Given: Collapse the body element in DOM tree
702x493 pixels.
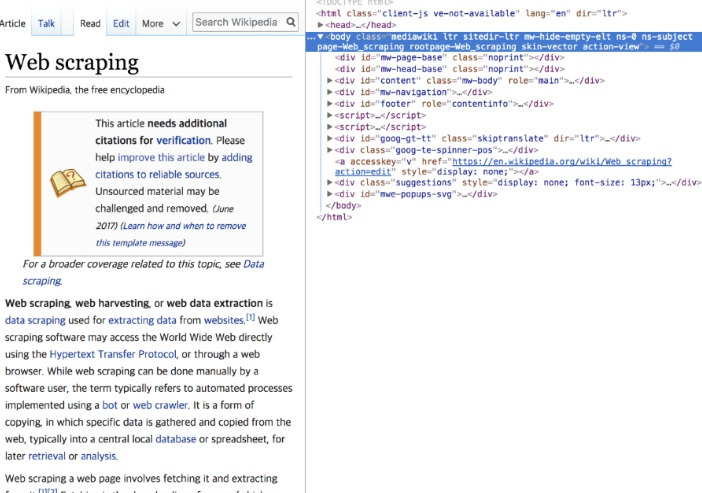Looking at the screenshot, I should point(321,37).
